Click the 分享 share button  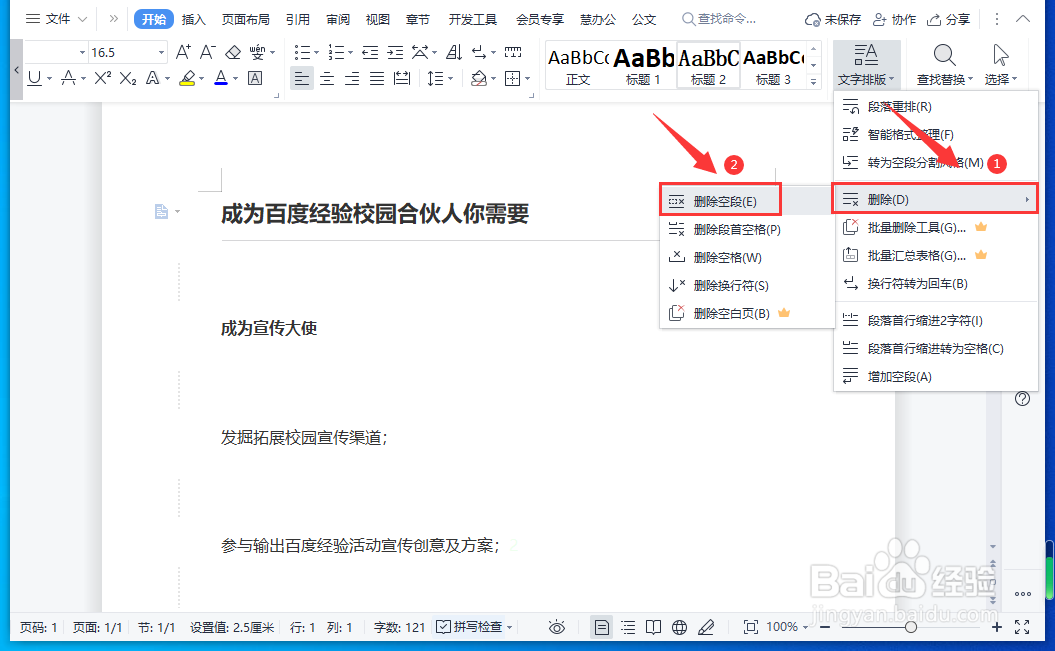(948, 20)
